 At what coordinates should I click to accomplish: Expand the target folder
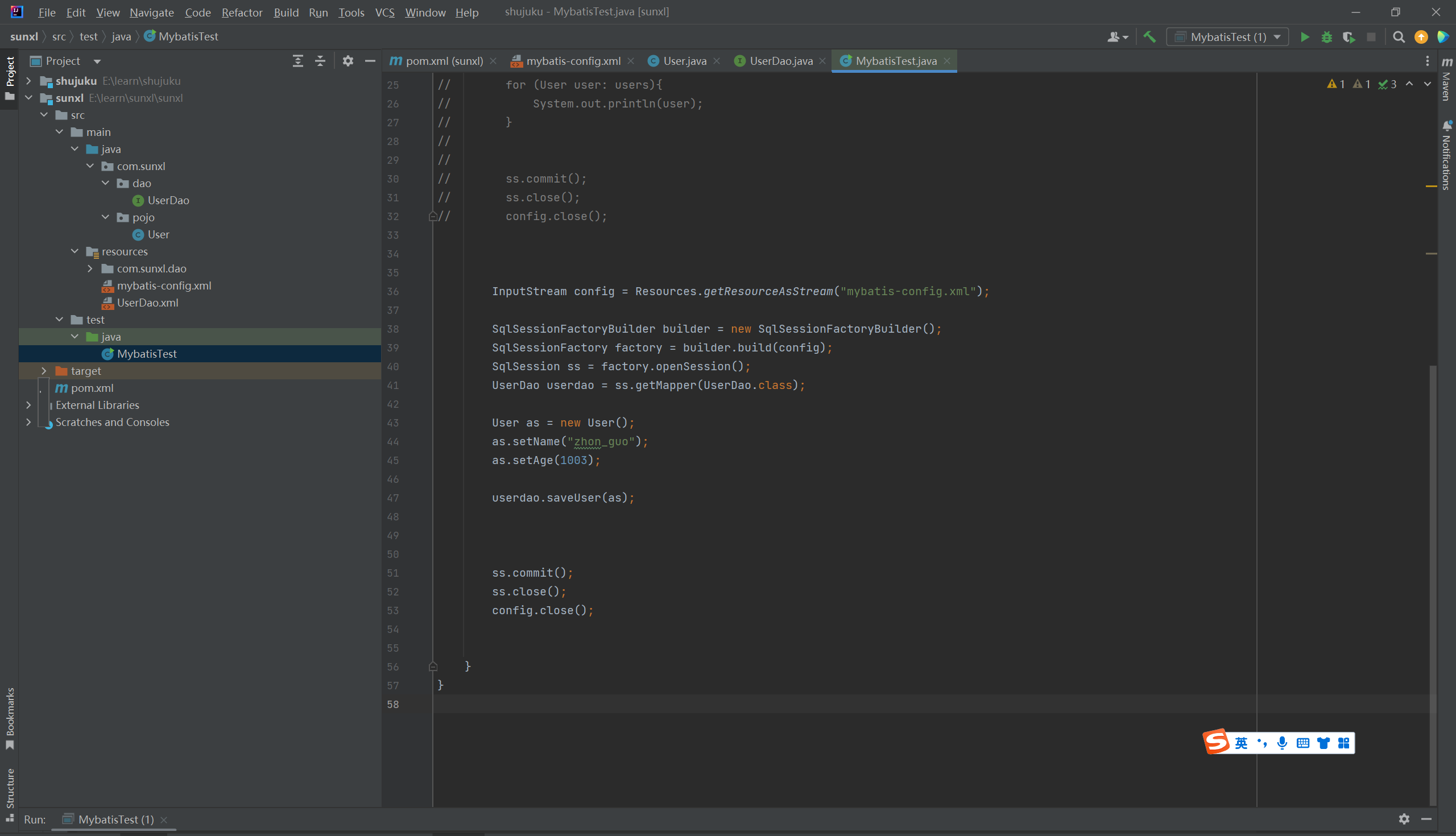pyautogui.click(x=44, y=371)
